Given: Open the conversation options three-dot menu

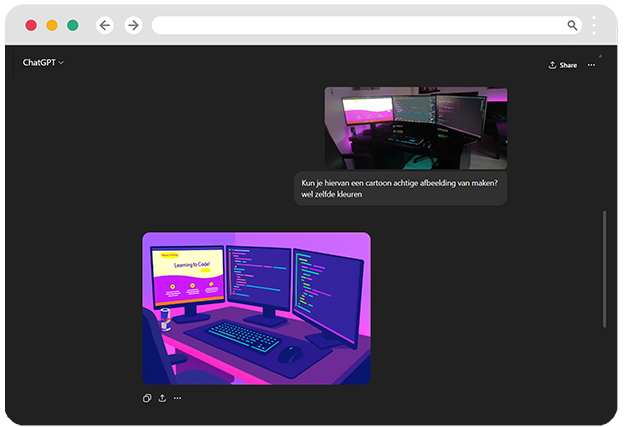Looking at the screenshot, I should pos(591,65).
